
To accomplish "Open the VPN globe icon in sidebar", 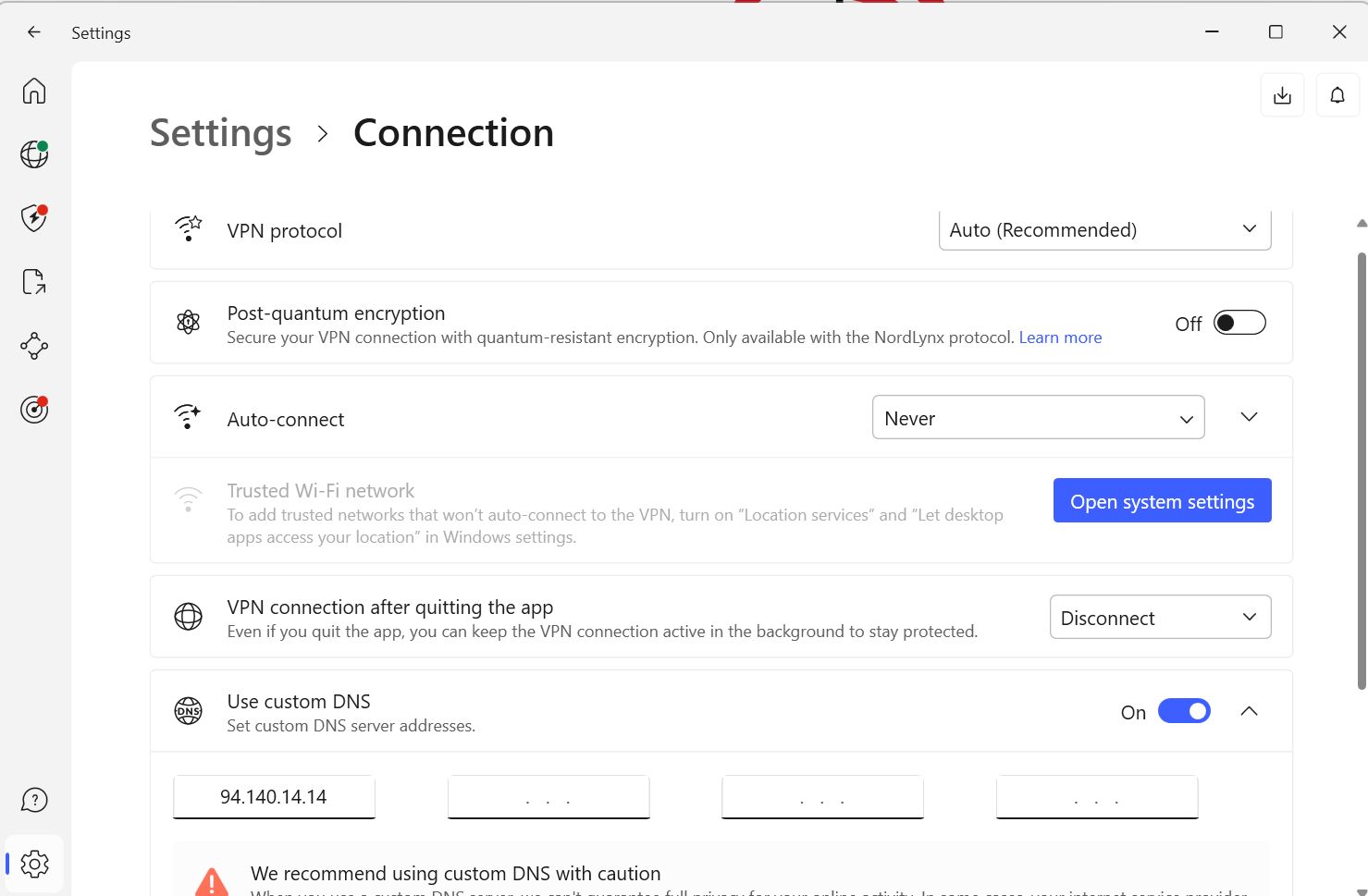I will 34,154.
